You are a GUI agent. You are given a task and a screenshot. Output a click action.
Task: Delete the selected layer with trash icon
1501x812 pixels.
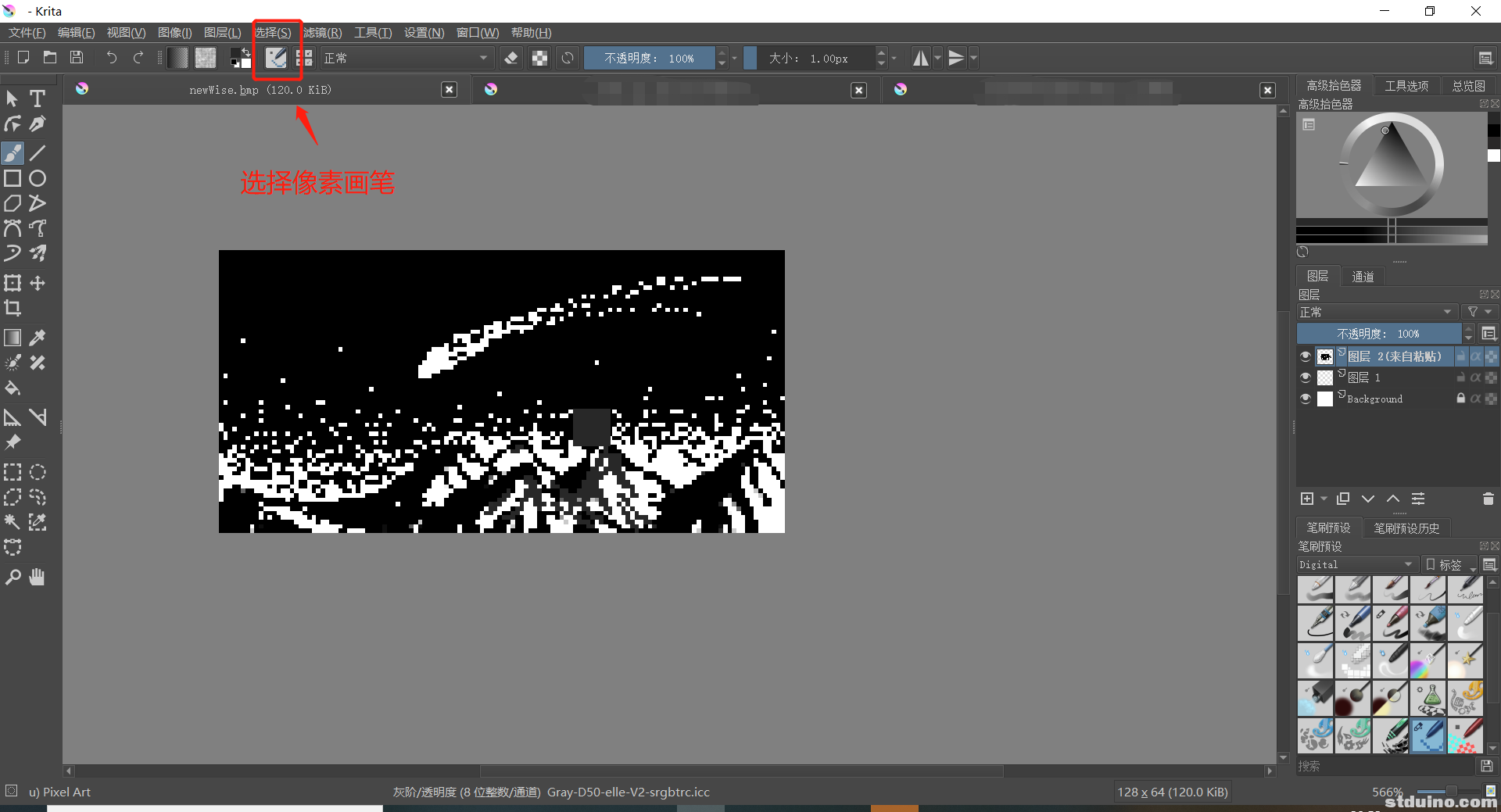(1488, 499)
